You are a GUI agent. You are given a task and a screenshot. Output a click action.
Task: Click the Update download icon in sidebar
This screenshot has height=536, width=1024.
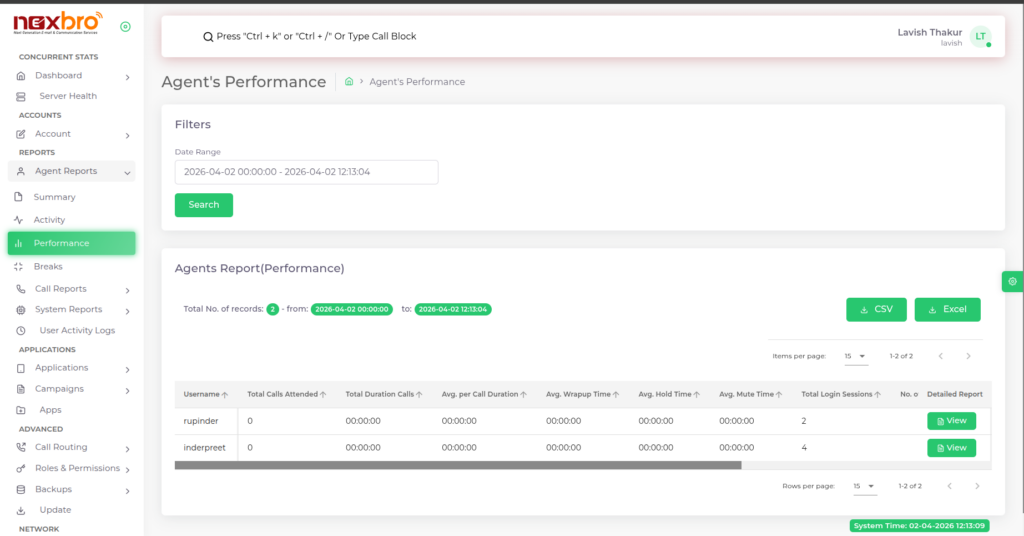tap(20, 510)
